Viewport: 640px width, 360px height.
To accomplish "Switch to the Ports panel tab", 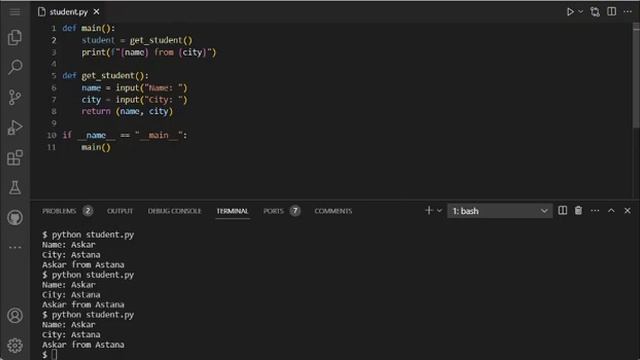I will click(273, 211).
